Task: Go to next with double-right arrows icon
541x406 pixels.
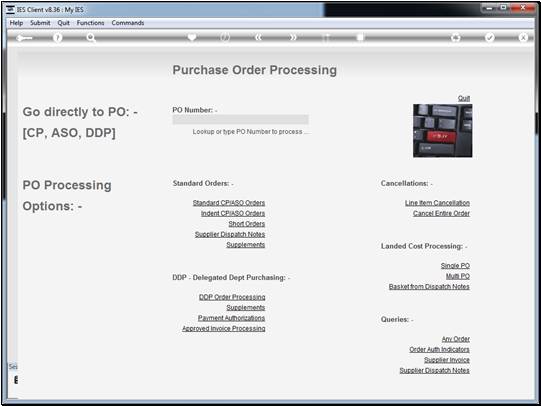Action: 293,37
